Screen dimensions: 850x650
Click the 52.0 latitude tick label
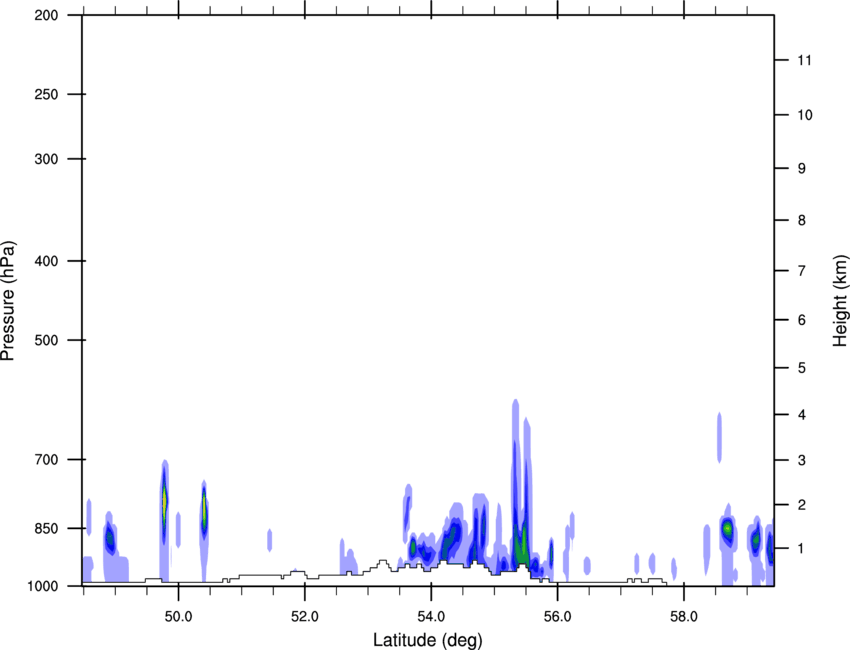click(x=305, y=617)
